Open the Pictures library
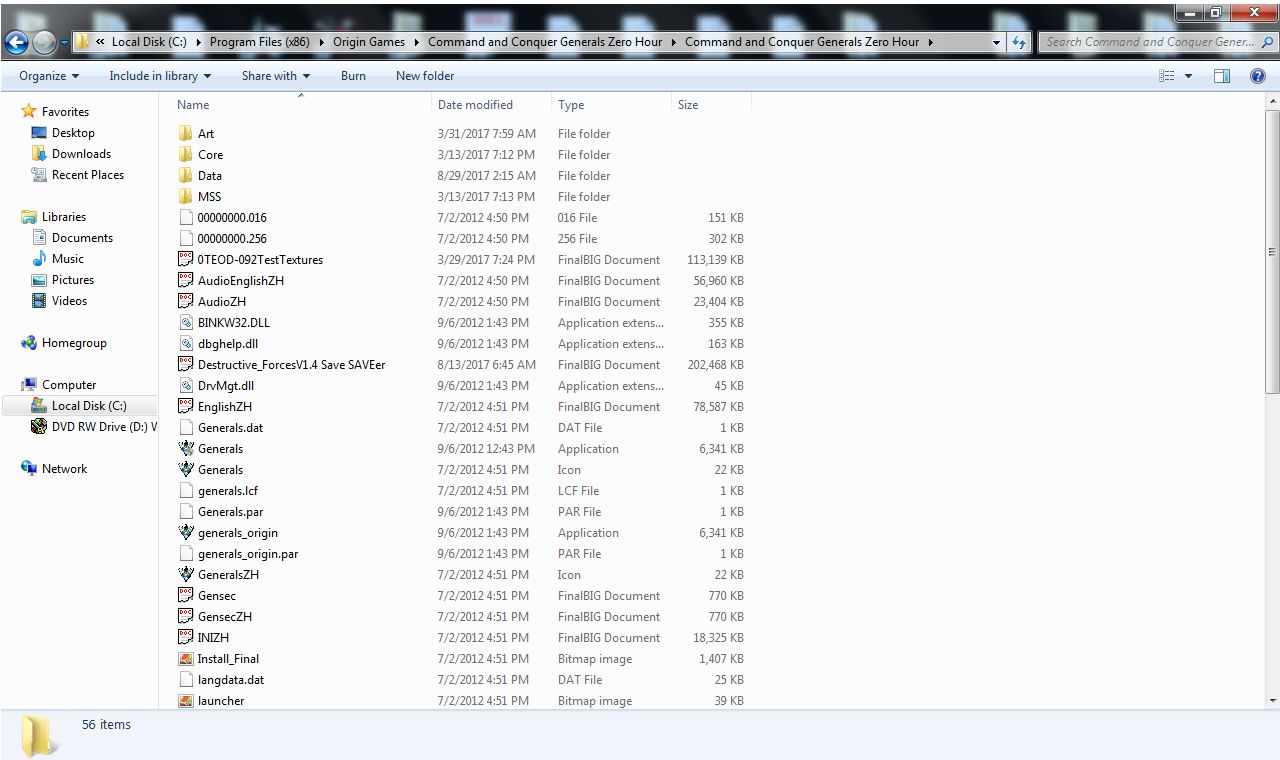 tap(73, 280)
